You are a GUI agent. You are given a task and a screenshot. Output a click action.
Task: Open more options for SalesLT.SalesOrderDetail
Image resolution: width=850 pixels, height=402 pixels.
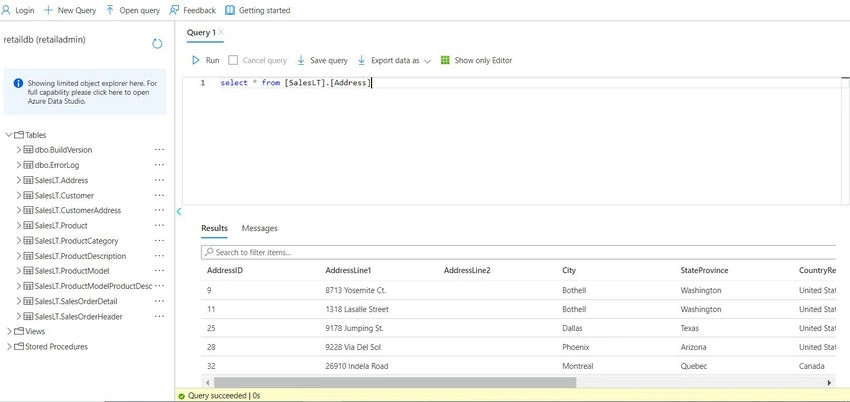pos(159,301)
